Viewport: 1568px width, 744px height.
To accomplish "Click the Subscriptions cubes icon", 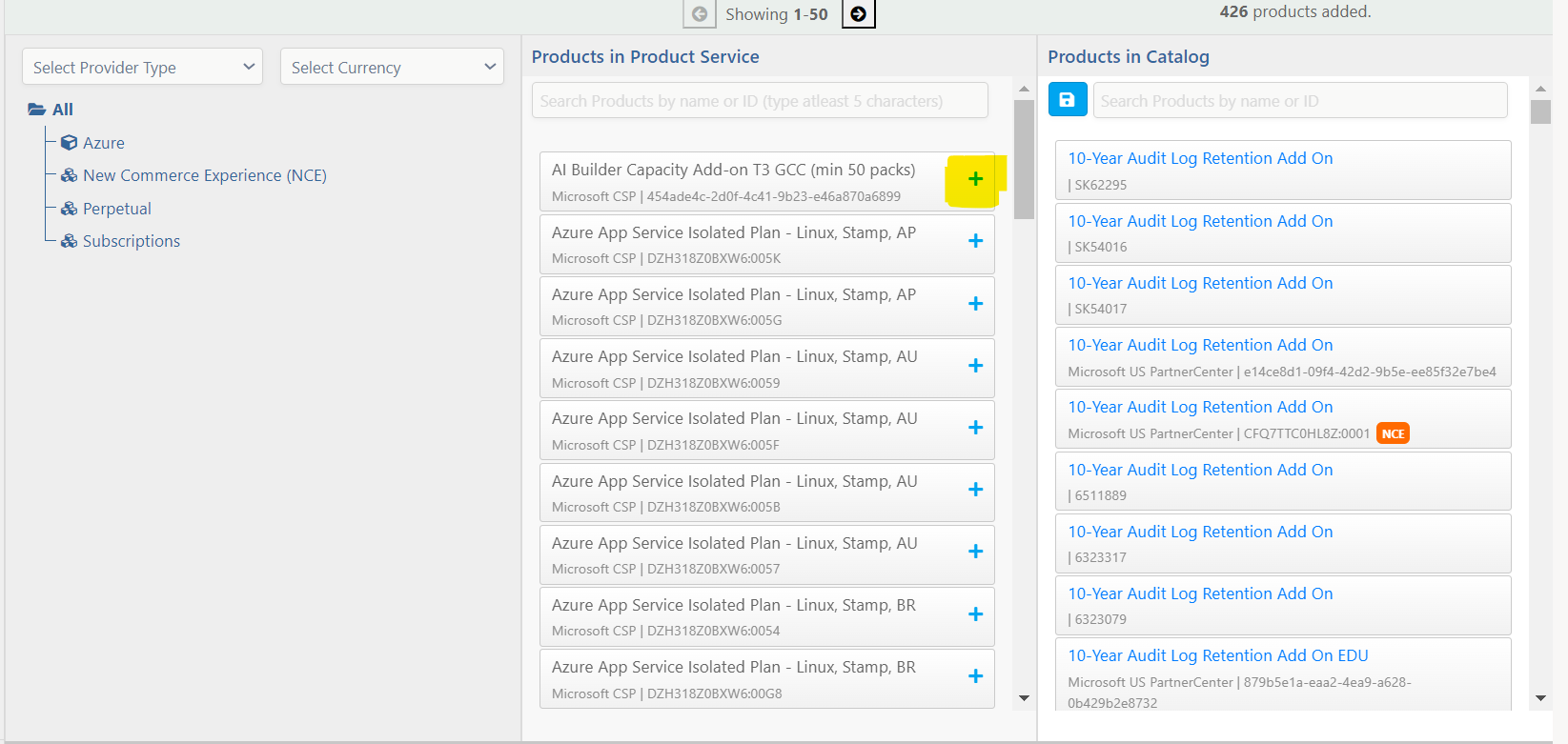I will (69, 241).
